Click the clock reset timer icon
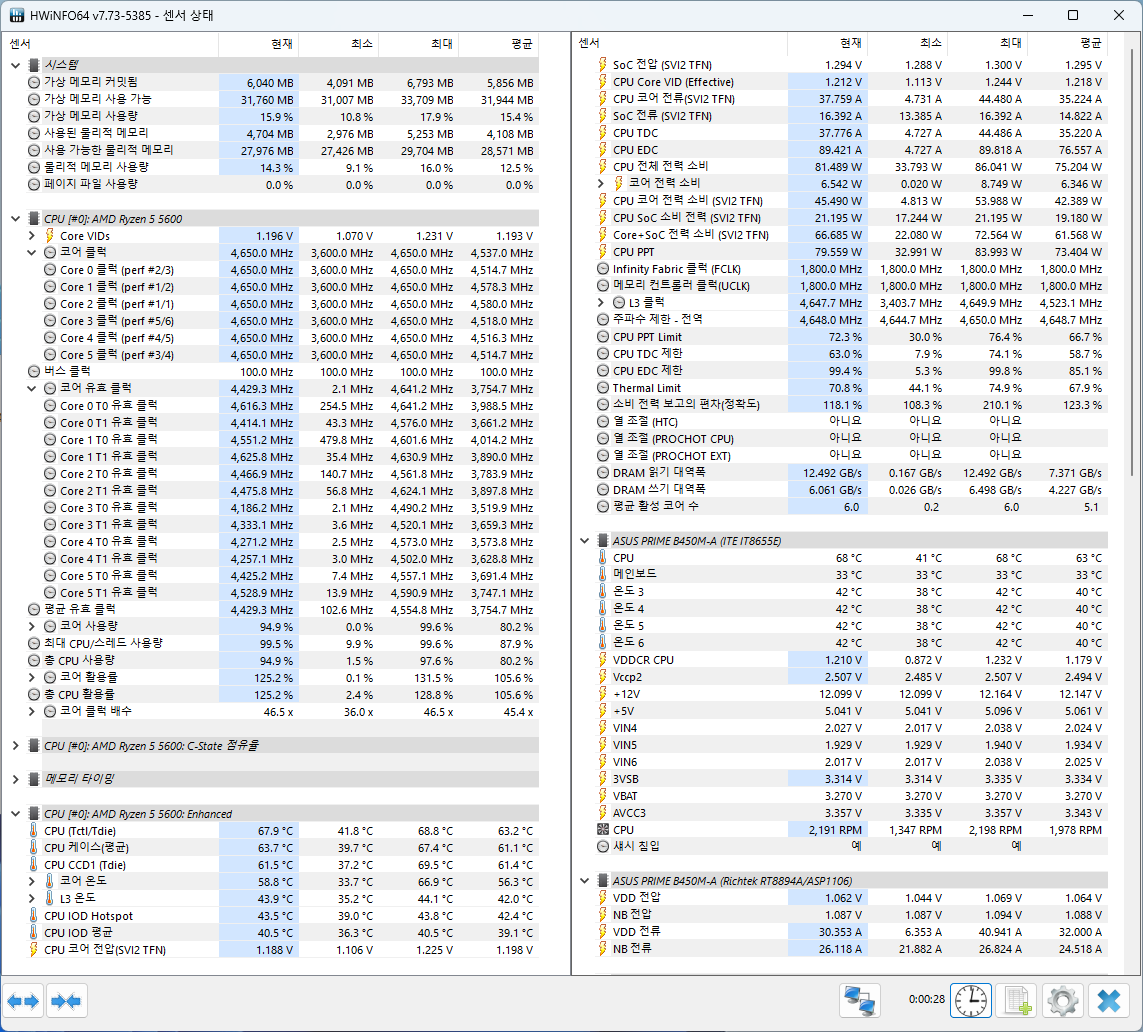The image size is (1143, 1032). [x=970, y=1001]
